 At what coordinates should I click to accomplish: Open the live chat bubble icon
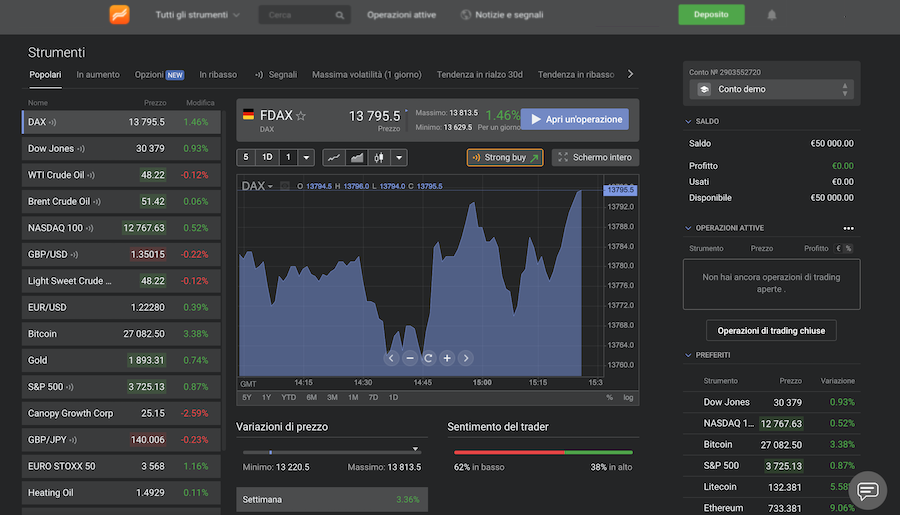[867, 490]
